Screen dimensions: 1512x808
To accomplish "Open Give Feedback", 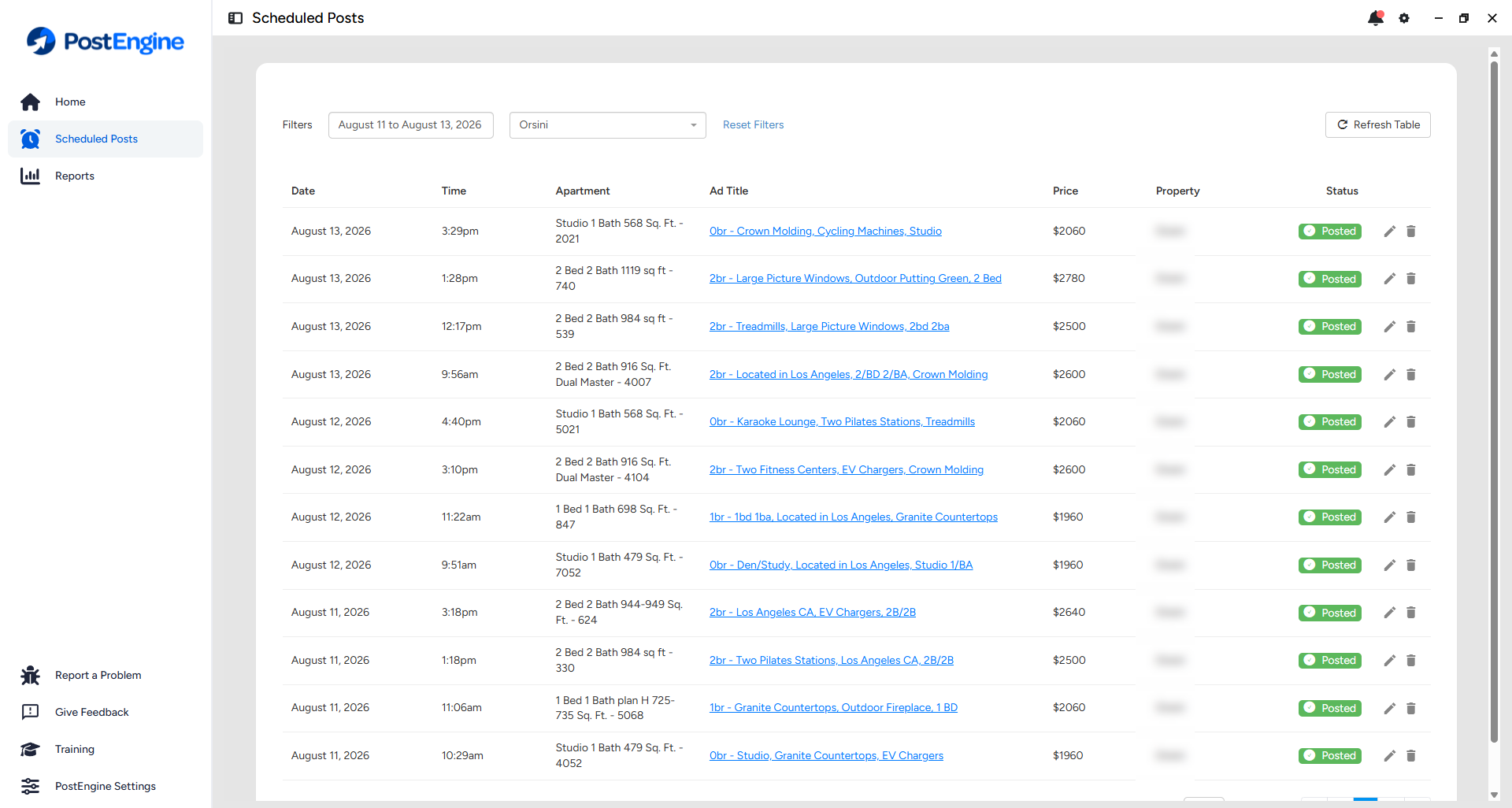I will click(x=106, y=713).
